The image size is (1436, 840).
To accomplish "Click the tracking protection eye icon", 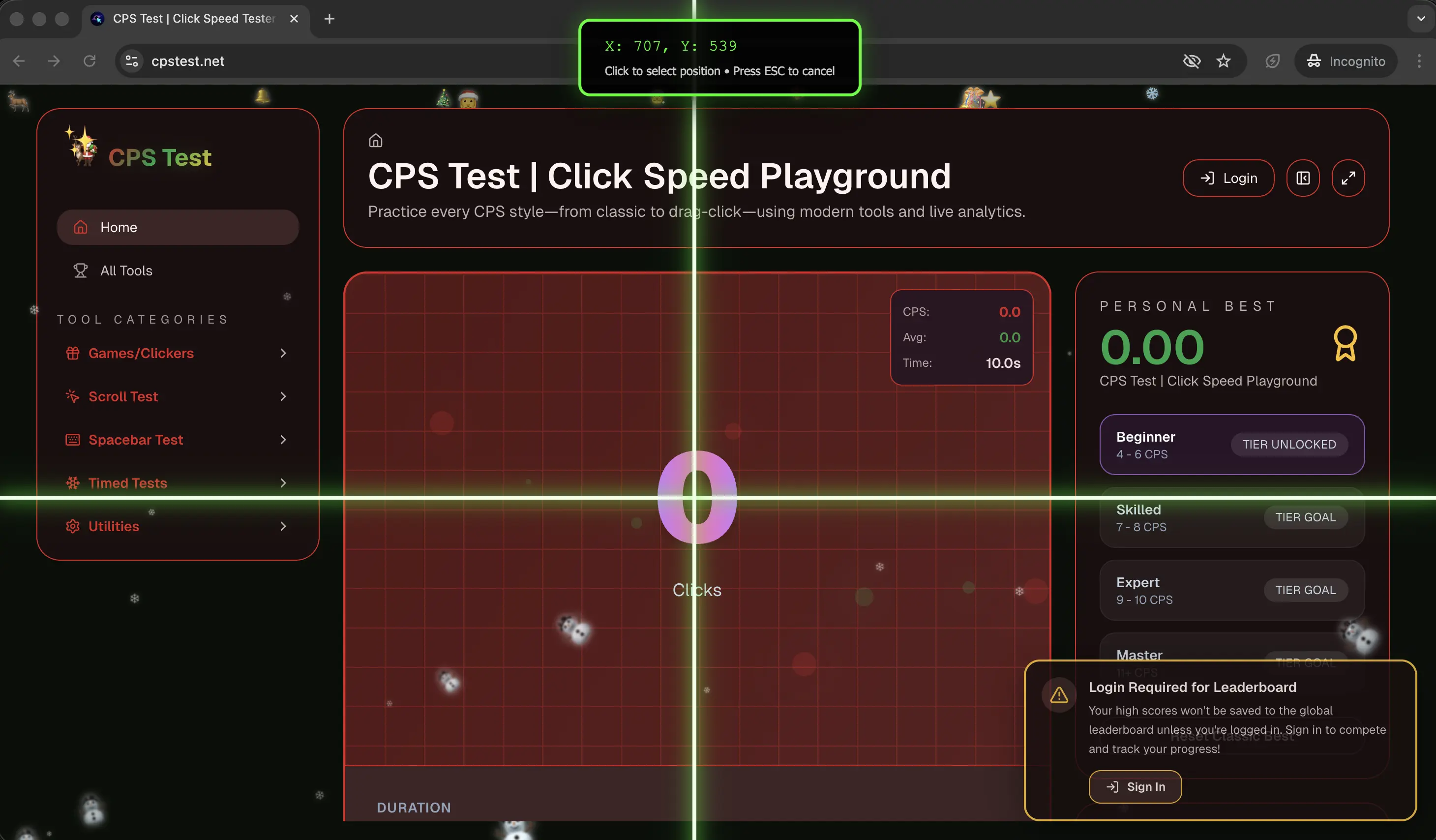I will click(1192, 61).
